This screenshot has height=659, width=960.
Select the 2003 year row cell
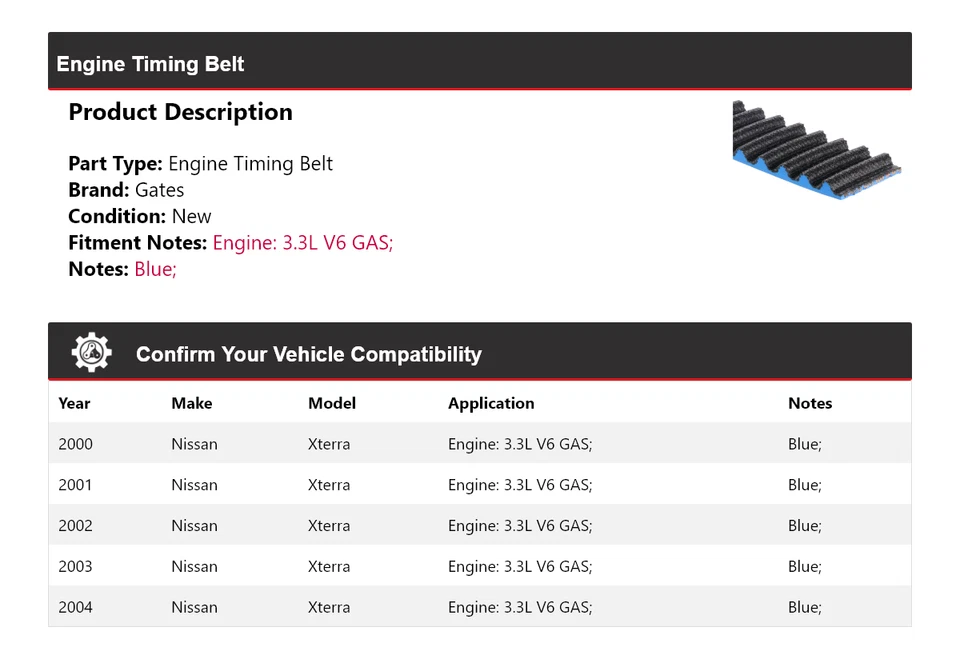[x=75, y=567]
